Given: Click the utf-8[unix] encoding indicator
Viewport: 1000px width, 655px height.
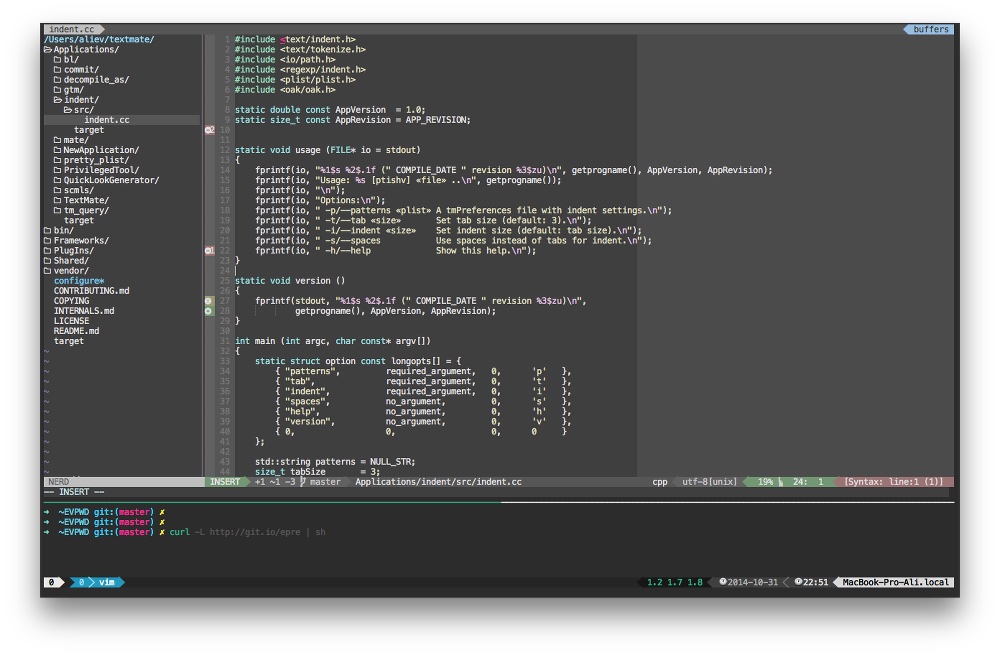Looking at the screenshot, I should click(709, 482).
